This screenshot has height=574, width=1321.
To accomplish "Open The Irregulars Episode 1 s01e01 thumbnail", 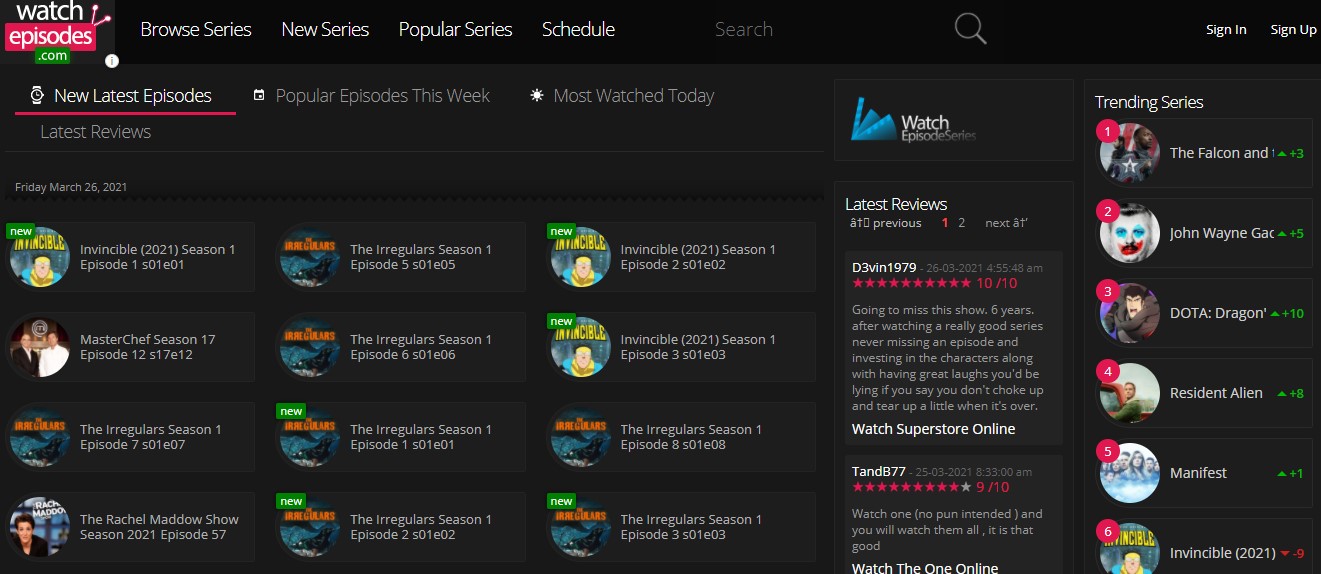I will [310, 437].
